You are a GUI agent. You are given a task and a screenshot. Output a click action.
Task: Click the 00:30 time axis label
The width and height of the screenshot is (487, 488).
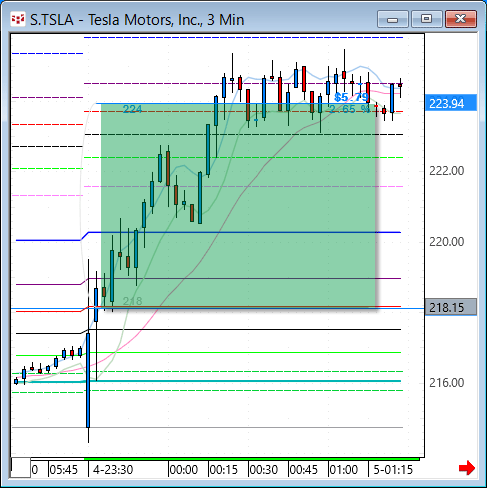point(263,470)
